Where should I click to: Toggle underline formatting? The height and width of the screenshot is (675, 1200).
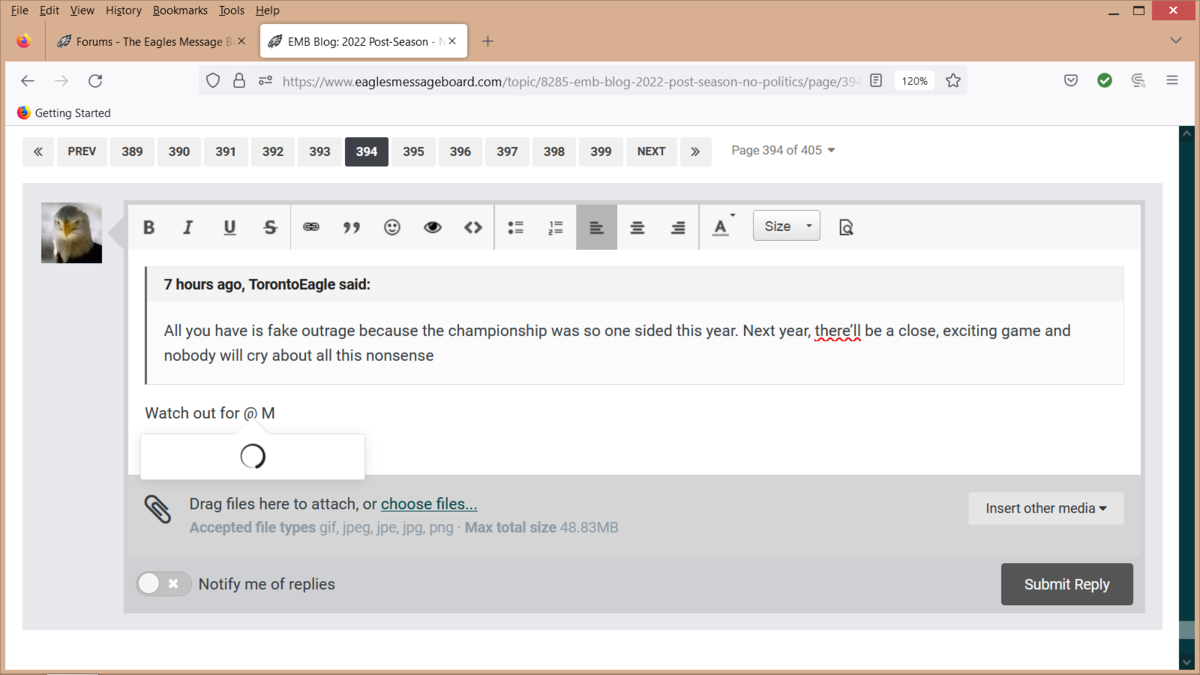pyautogui.click(x=229, y=227)
